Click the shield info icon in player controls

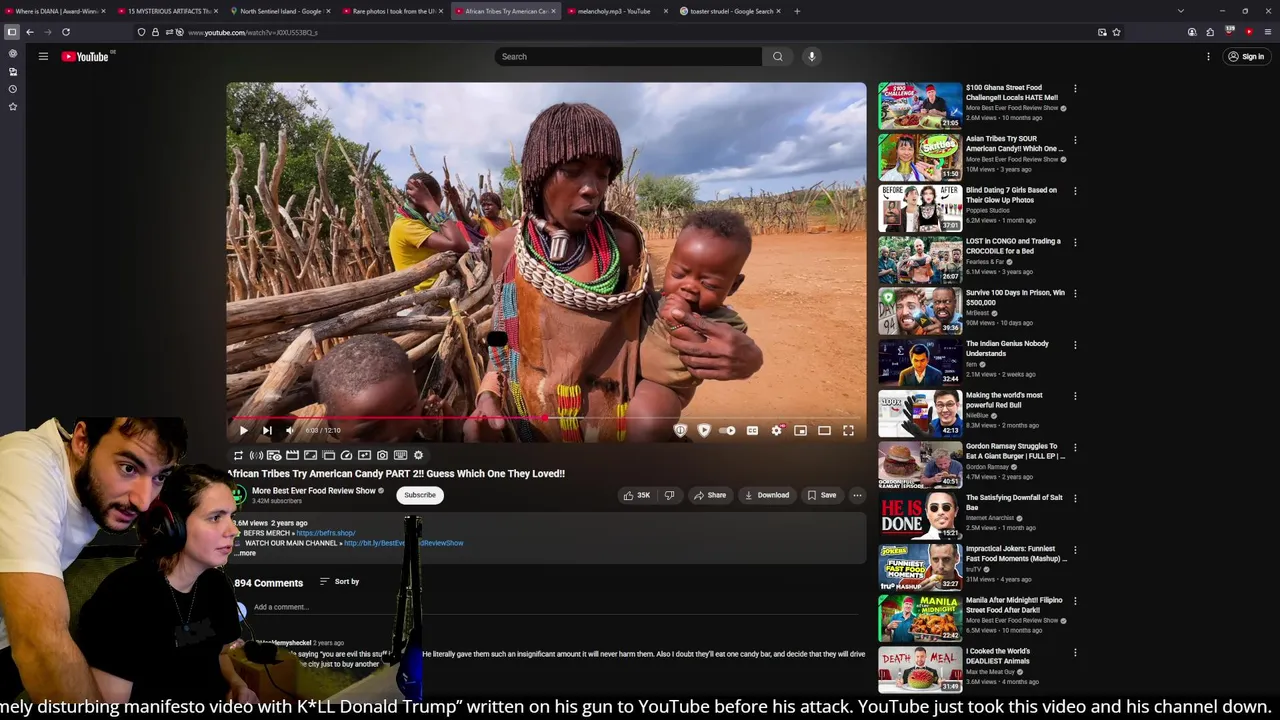[x=680, y=430]
